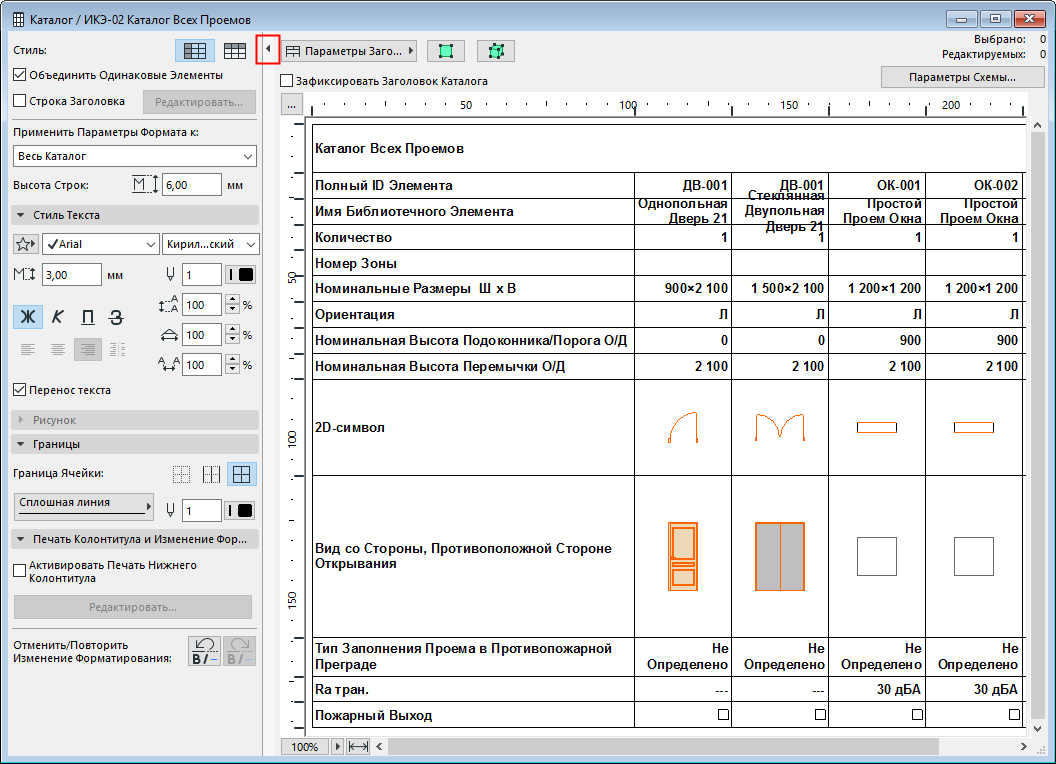Click the text pen color swatch
Image resolution: width=1056 pixels, height=764 pixels.
point(241,275)
